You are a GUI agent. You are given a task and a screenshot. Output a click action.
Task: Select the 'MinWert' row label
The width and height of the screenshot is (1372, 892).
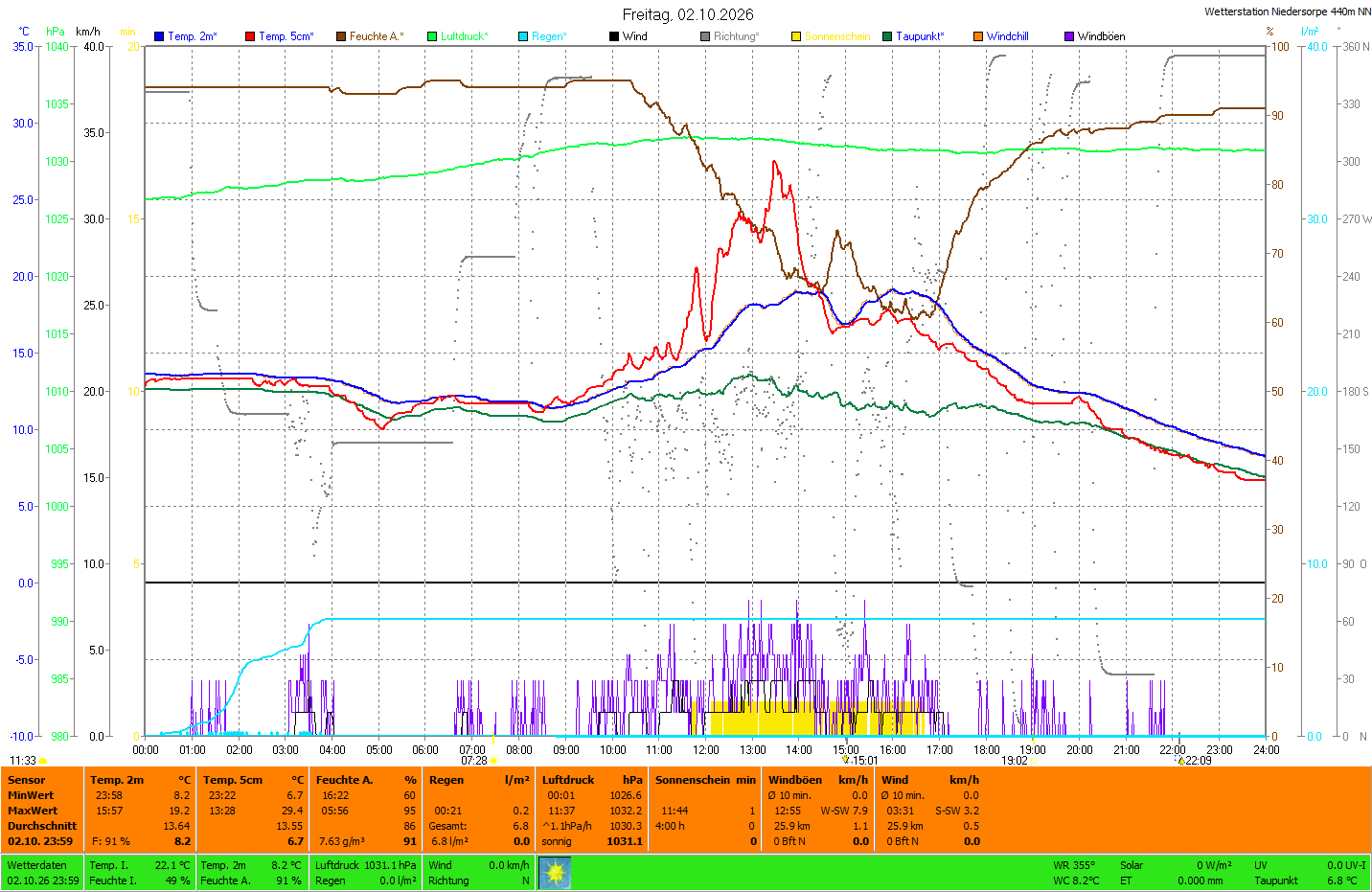[31, 795]
